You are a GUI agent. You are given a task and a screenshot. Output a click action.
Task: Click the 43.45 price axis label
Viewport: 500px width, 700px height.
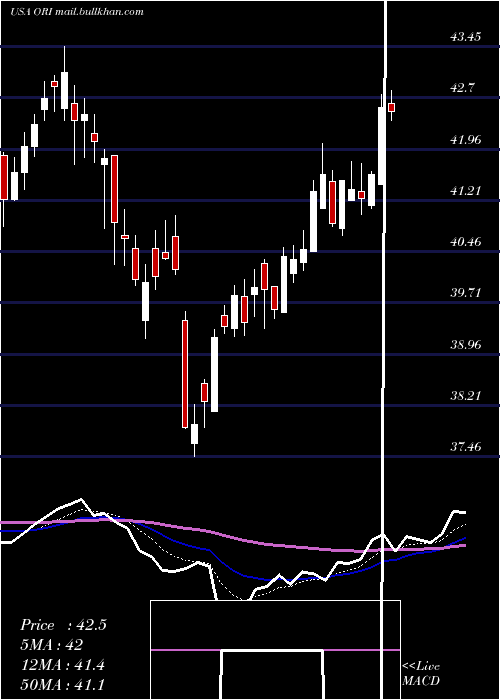pos(466,37)
